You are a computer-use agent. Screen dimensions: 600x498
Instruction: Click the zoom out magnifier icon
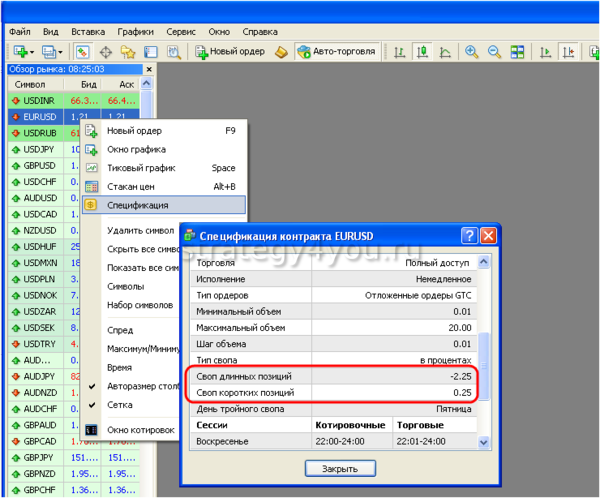493,51
